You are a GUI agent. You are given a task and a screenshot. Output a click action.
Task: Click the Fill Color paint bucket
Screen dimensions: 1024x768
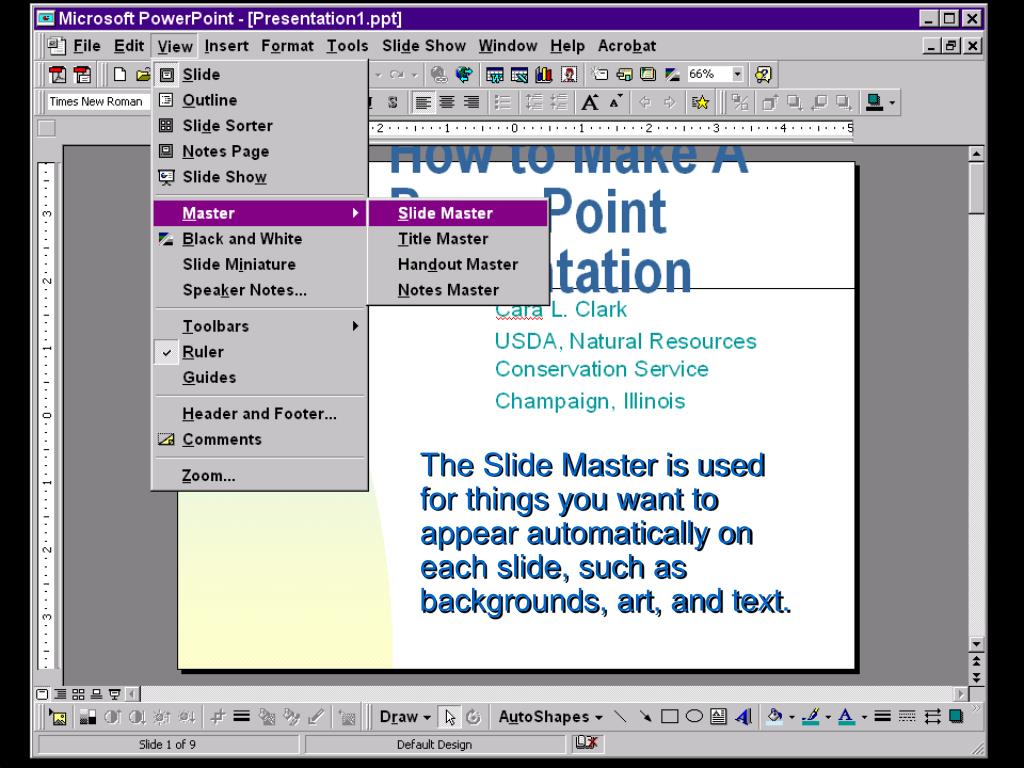tap(775, 717)
